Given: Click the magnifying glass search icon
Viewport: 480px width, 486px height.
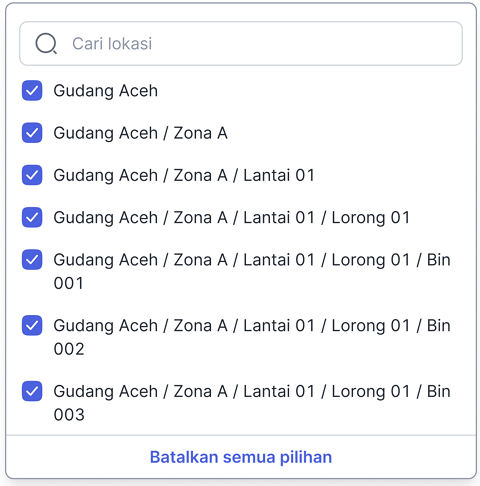Looking at the screenshot, I should [x=46, y=44].
